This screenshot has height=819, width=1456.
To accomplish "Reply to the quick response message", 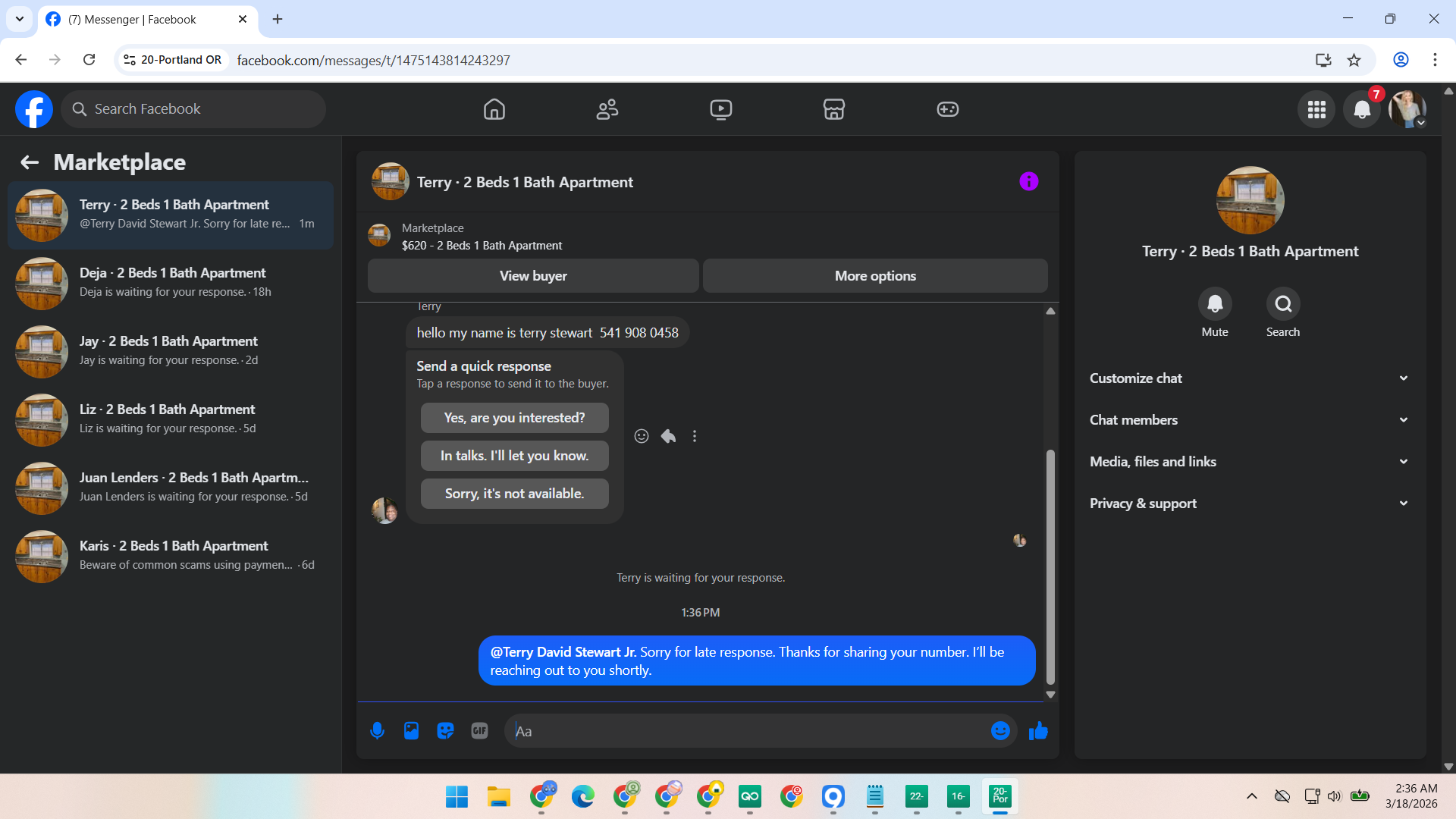I will 668,436.
